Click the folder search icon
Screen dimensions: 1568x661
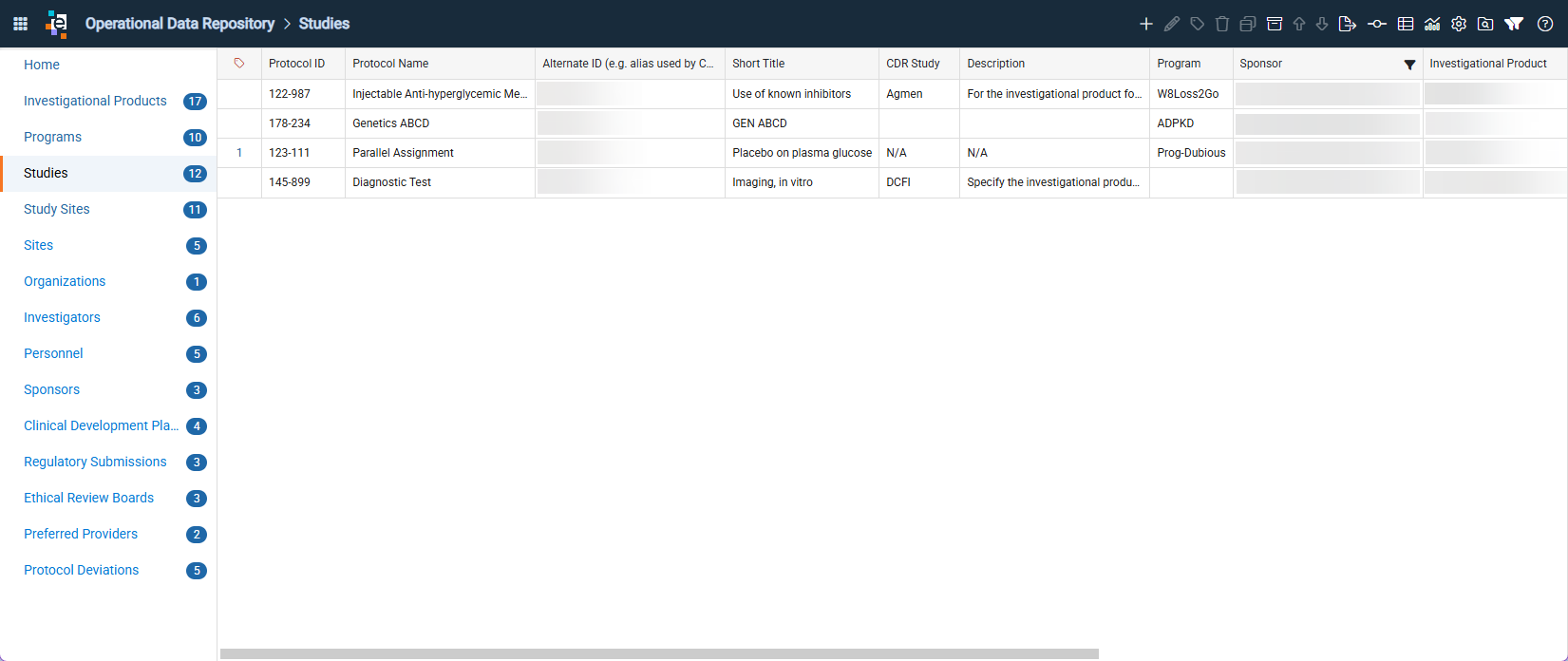coord(1485,24)
